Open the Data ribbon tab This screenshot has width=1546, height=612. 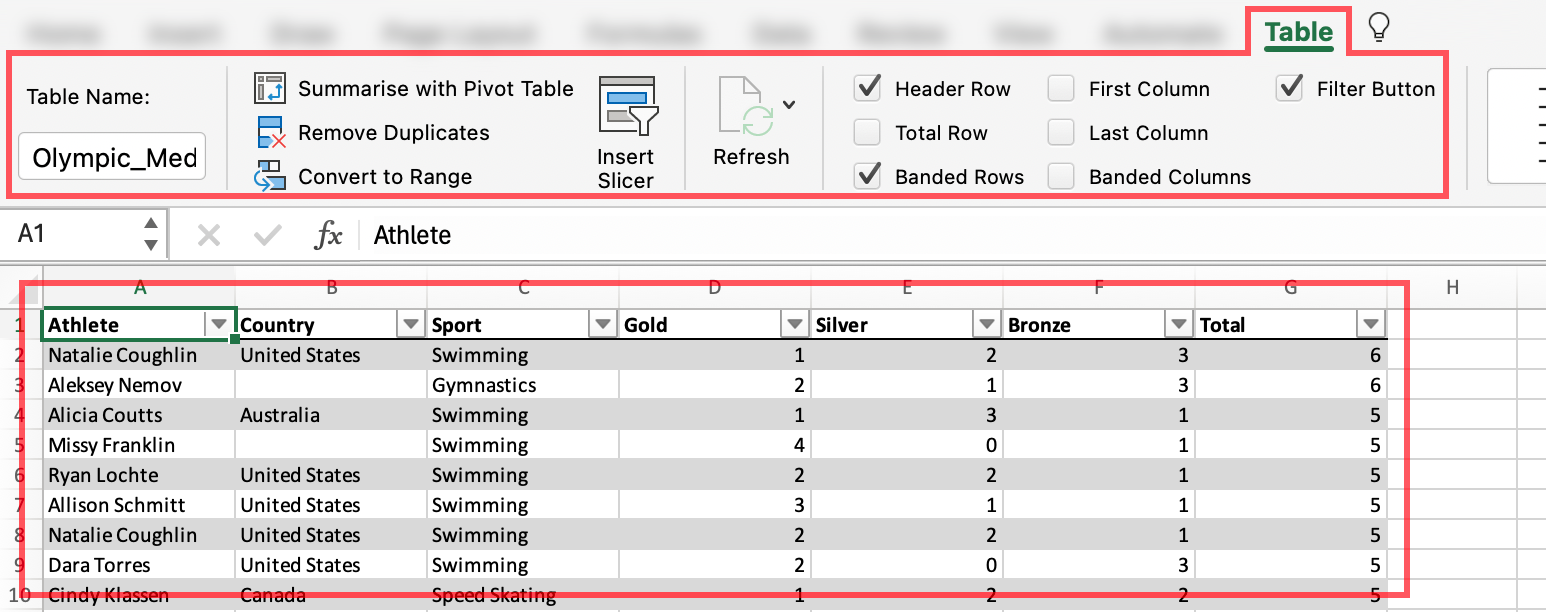(x=780, y=31)
